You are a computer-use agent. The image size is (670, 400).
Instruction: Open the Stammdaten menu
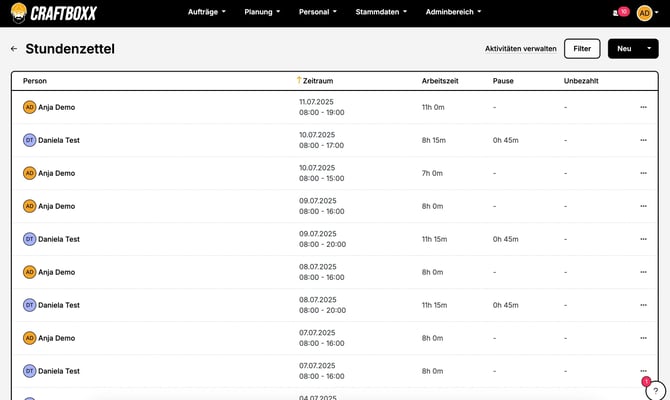click(x=380, y=12)
